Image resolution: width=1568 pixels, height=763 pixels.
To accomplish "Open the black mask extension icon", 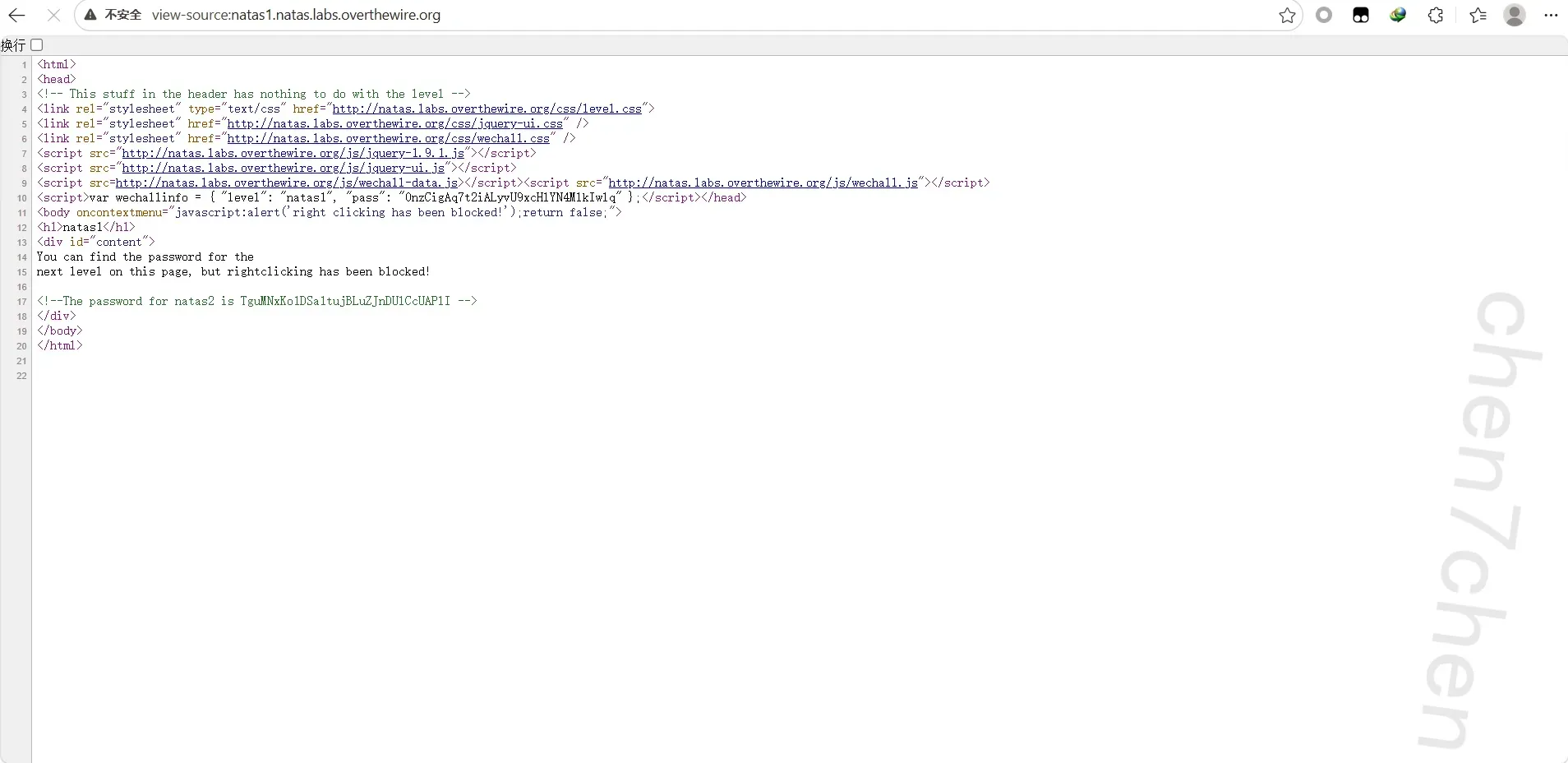I will pyautogui.click(x=1361, y=15).
